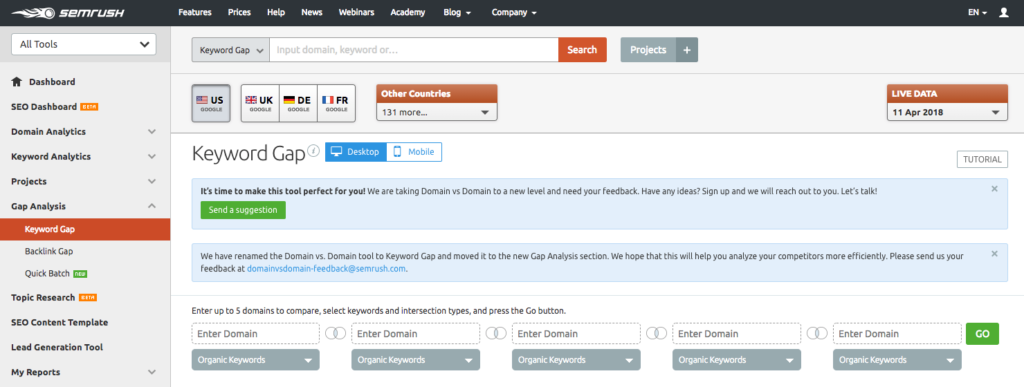Click the Dashboard home icon
This screenshot has height=387, width=1024.
(x=16, y=82)
